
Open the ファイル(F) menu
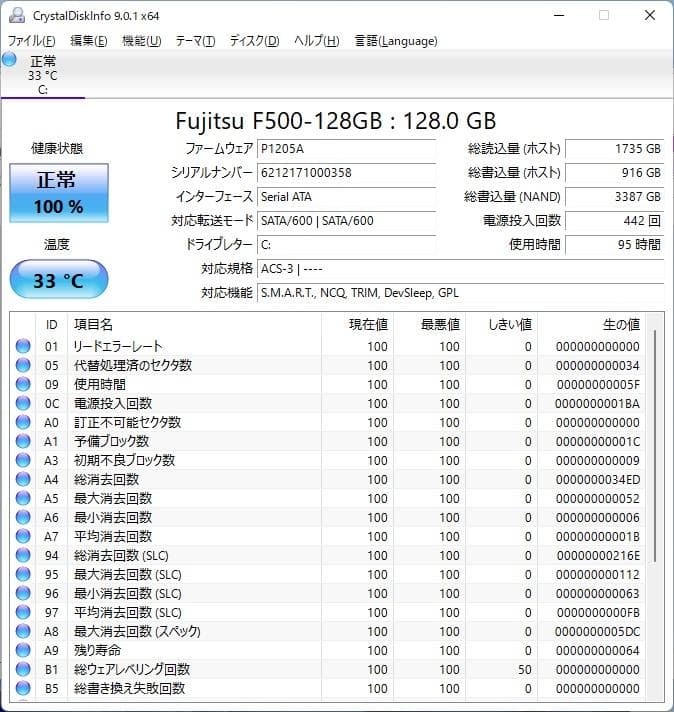[x=32, y=41]
